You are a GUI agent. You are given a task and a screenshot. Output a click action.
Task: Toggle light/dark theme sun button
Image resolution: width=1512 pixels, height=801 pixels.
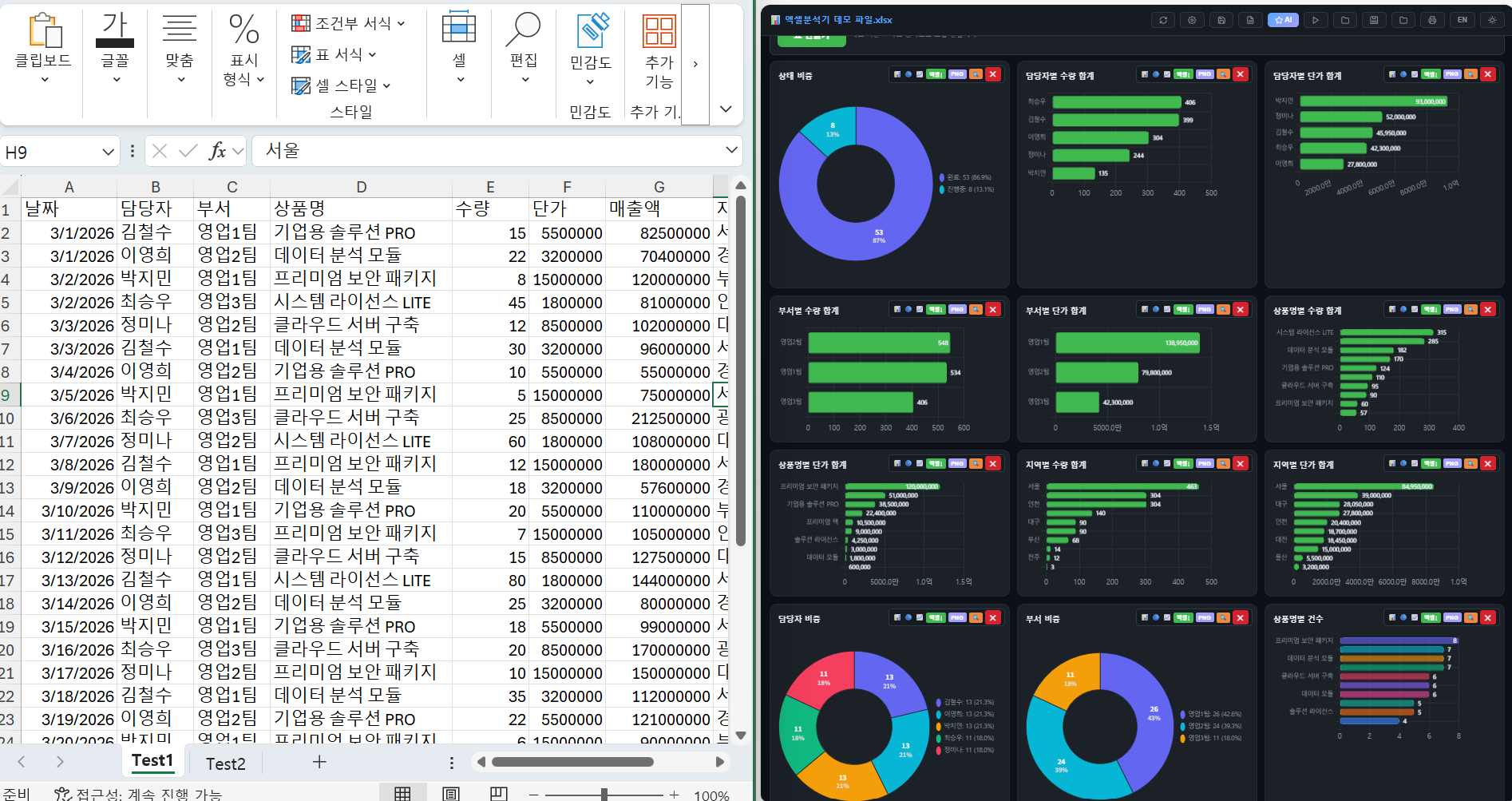tap(1491, 20)
